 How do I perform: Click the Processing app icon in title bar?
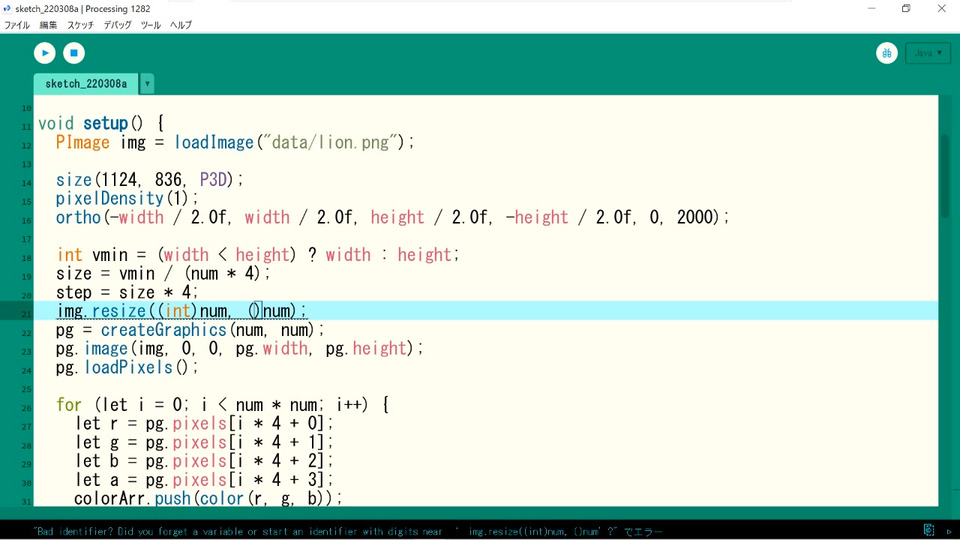pos(7,9)
